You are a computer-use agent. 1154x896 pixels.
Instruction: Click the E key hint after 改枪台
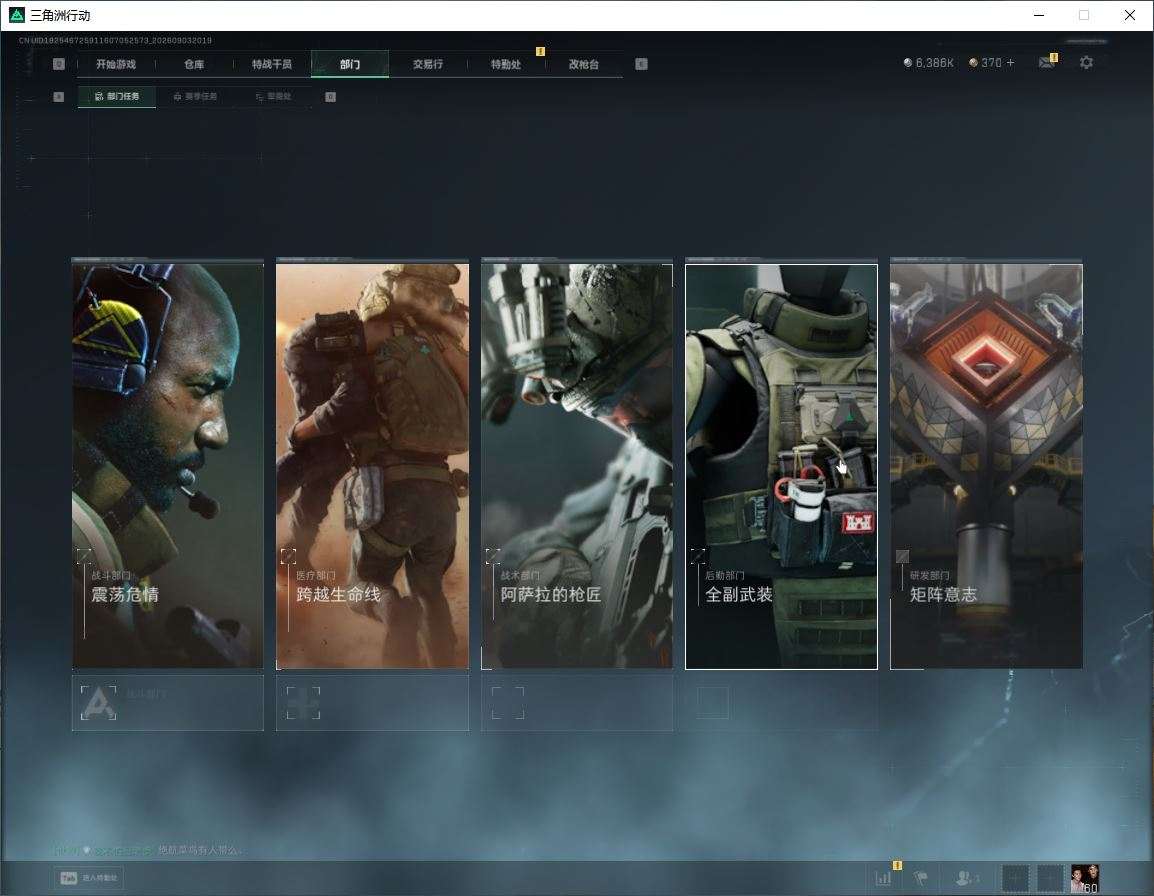click(x=641, y=64)
